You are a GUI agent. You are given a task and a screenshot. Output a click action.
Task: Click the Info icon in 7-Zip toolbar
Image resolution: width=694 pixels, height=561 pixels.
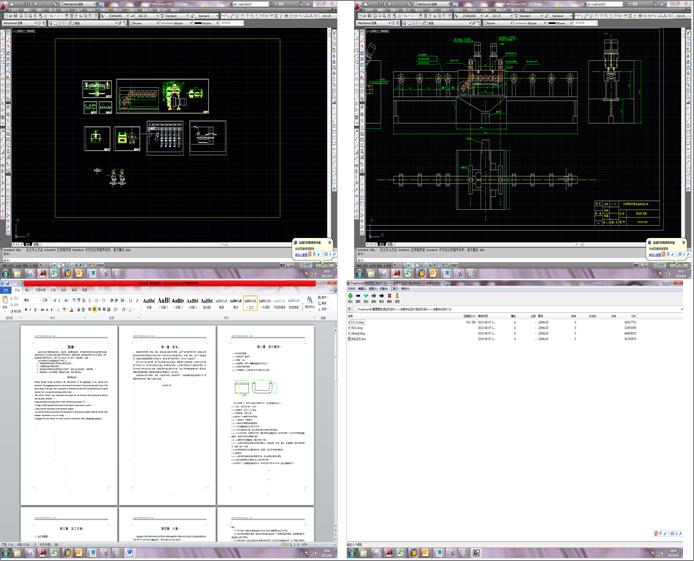pyautogui.click(x=397, y=296)
